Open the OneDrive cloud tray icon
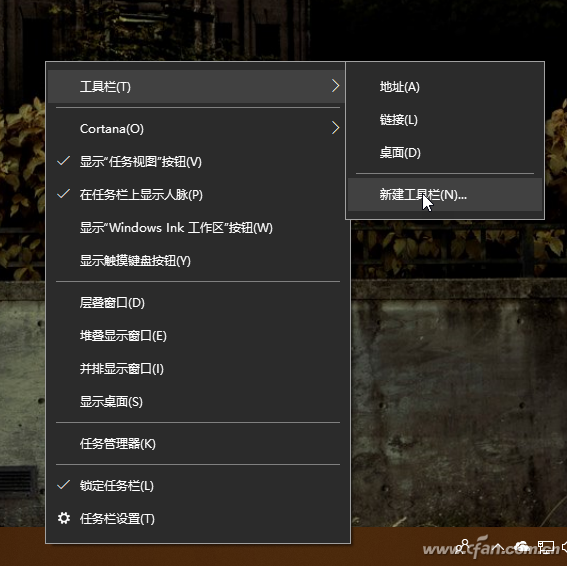567x566 pixels. coord(521,547)
